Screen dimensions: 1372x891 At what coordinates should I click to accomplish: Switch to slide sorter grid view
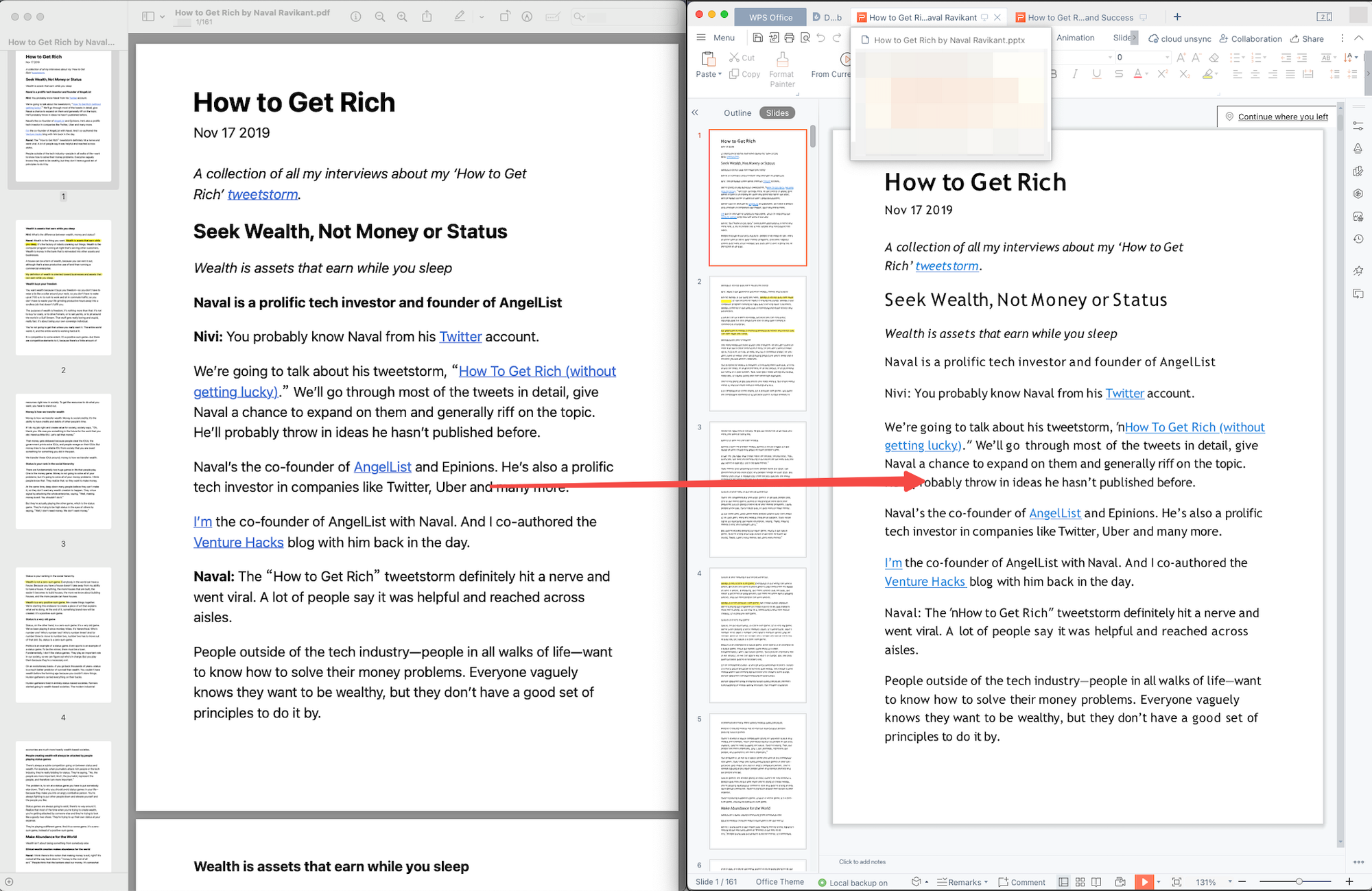1080,882
